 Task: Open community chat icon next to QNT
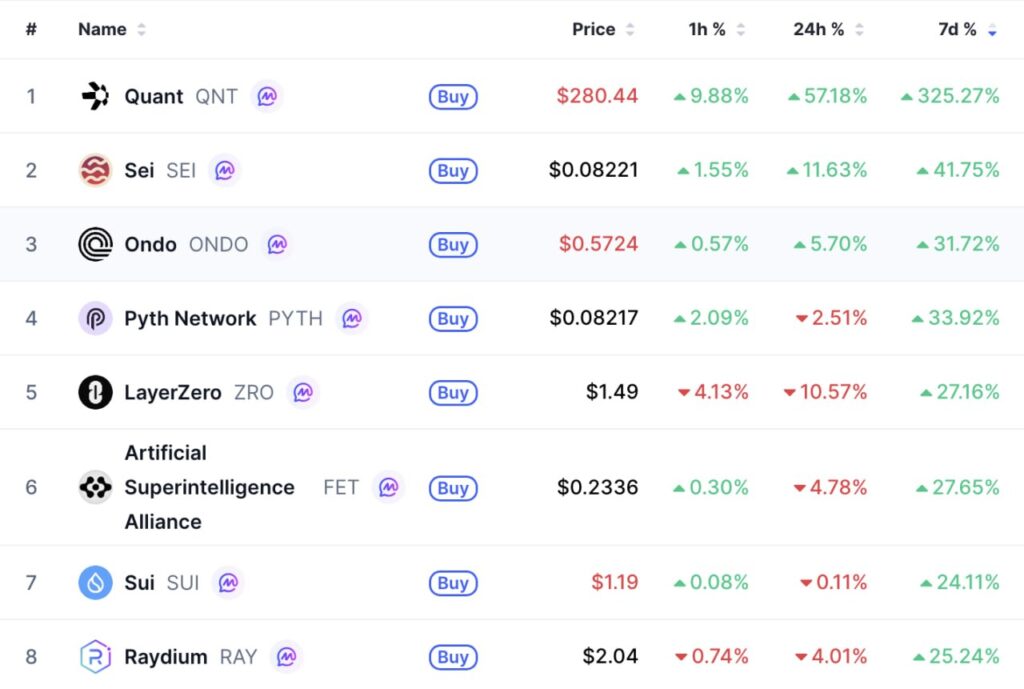coord(267,97)
